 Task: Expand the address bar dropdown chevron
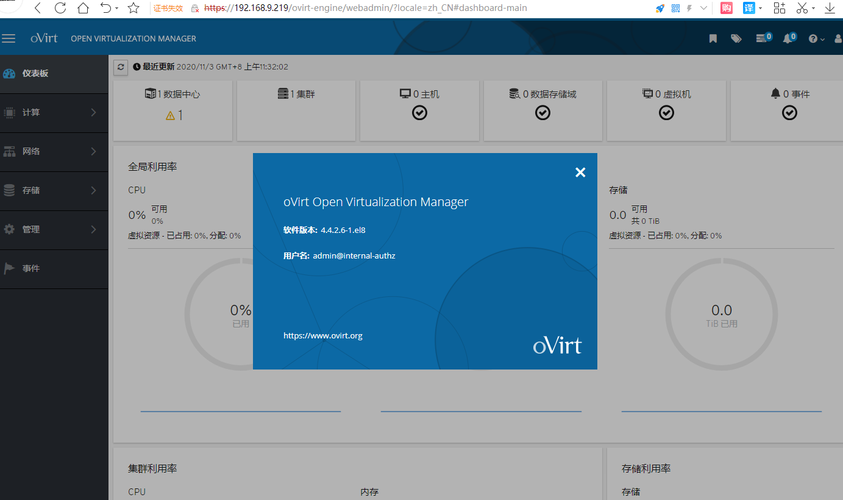(x=703, y=8)
